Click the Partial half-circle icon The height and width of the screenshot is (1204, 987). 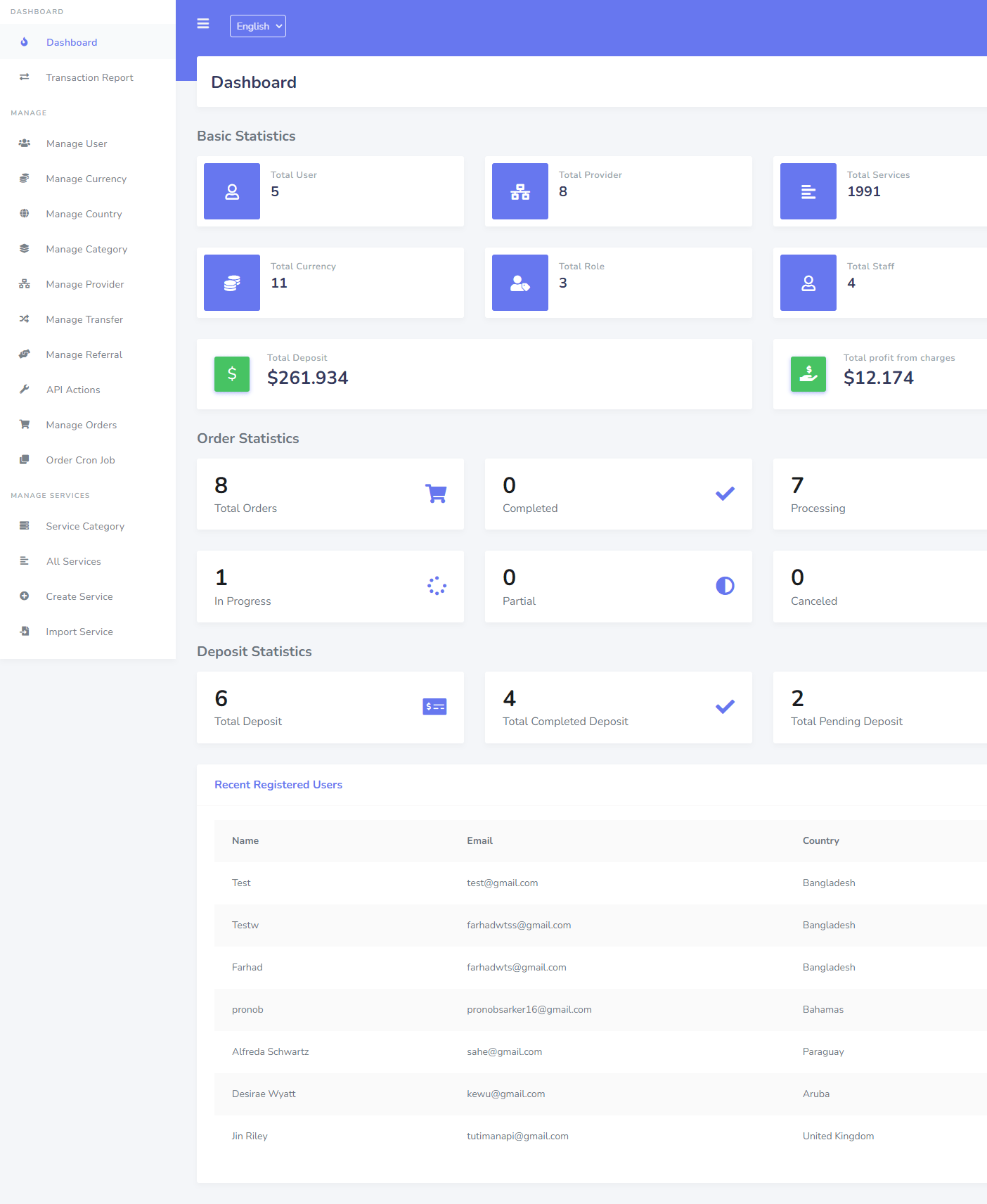(725, 586)
